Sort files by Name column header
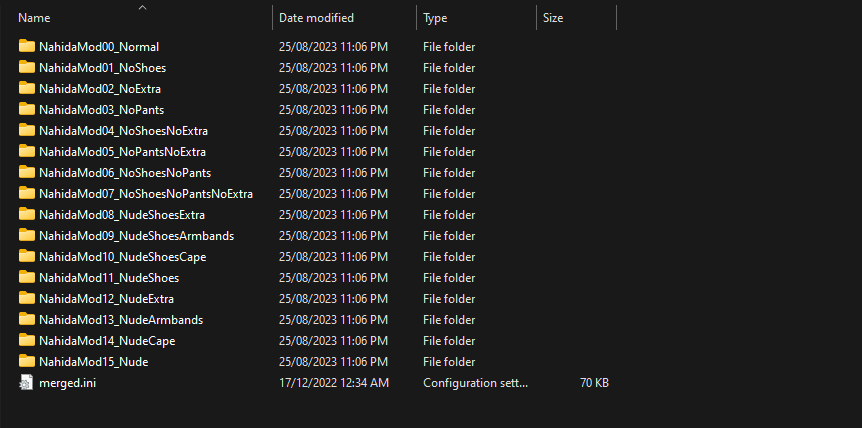This screenshot has height=428, width=862. click(35, 18)
